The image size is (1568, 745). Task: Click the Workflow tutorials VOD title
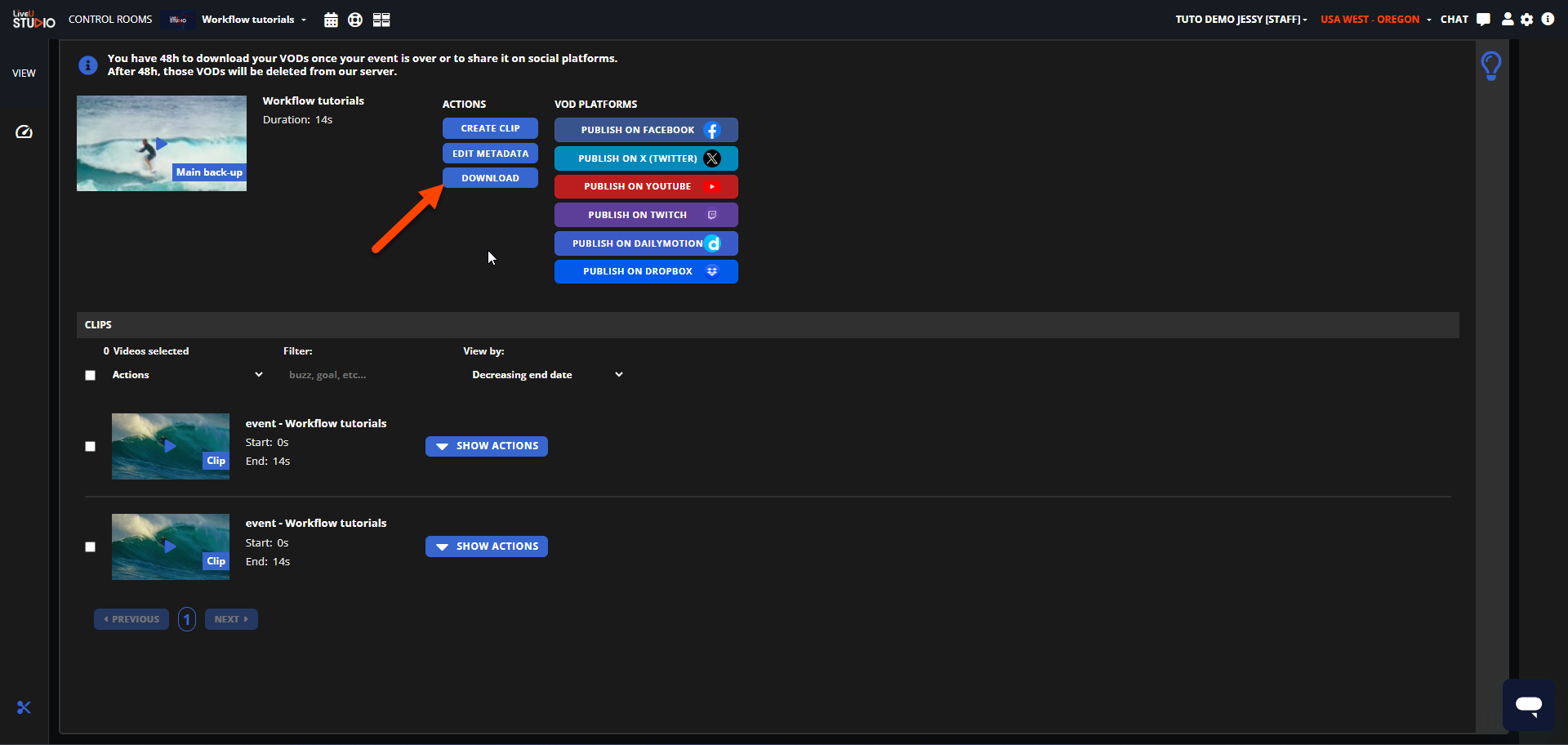(x=314, y=101)
